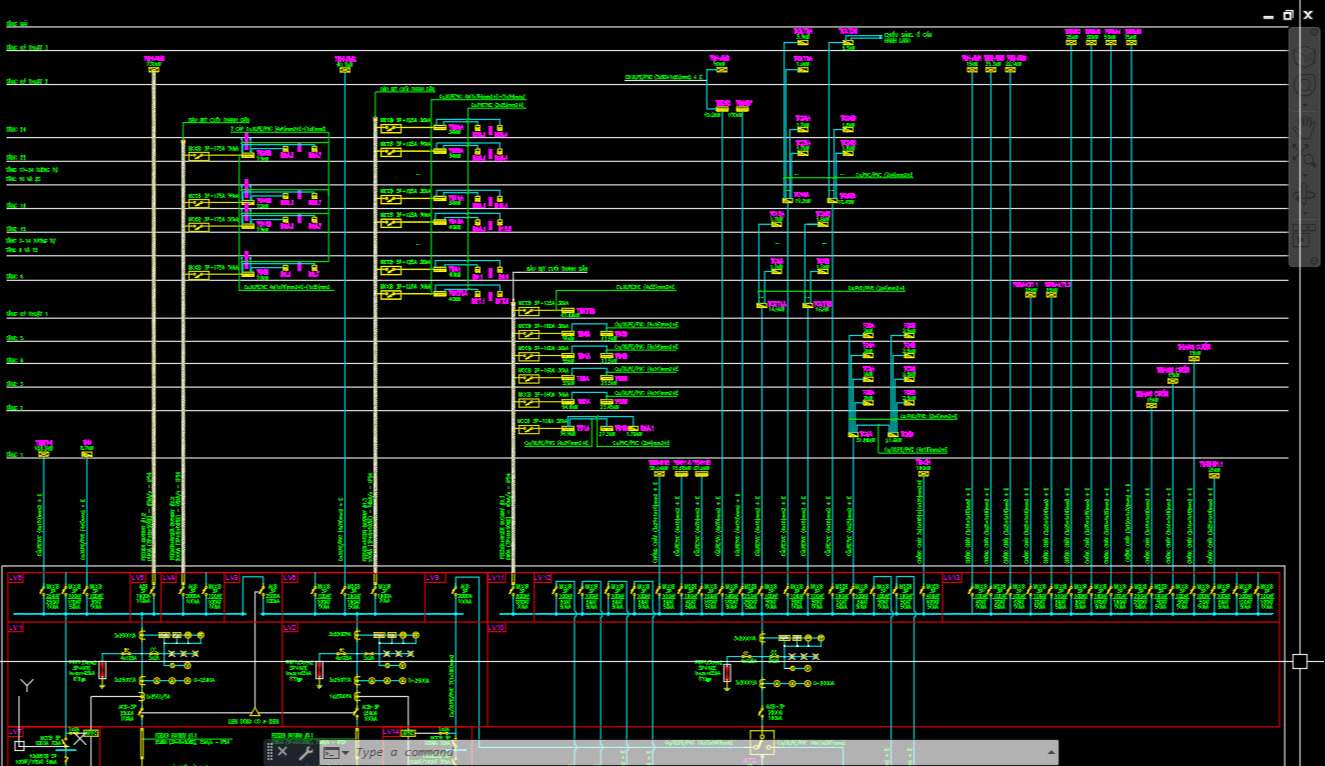Click the command line grip handle
The image size is (1325, 766).
coord(270,752)
